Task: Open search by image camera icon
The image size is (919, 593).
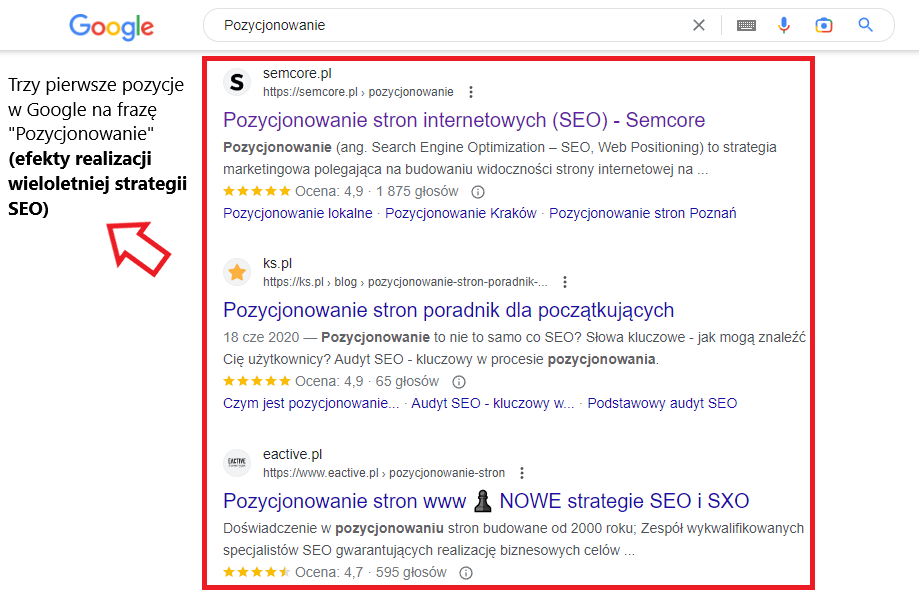Action: 823,25
